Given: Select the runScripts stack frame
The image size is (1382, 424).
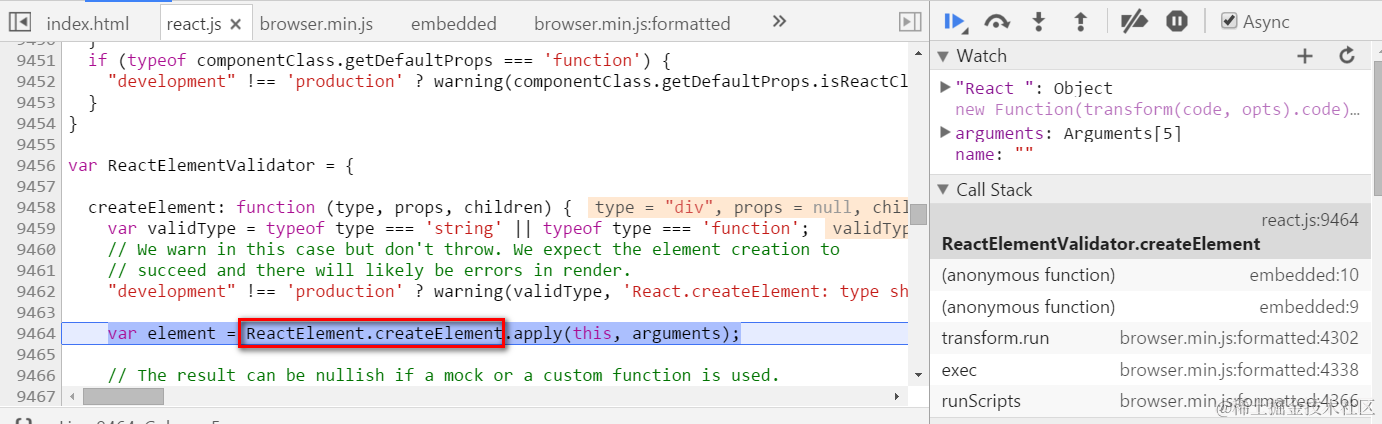Looking at the screenshot, I should coord(1150,401).
